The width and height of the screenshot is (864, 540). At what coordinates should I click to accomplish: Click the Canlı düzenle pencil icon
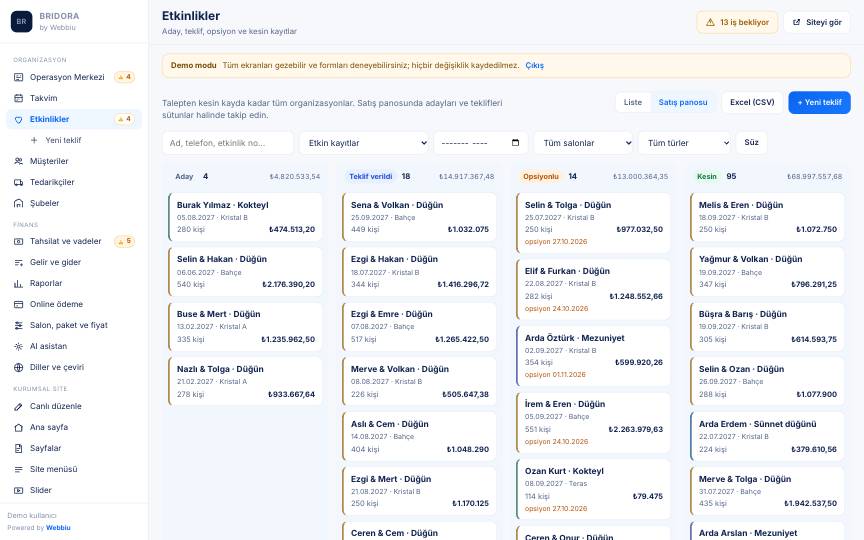coord(18,406)
